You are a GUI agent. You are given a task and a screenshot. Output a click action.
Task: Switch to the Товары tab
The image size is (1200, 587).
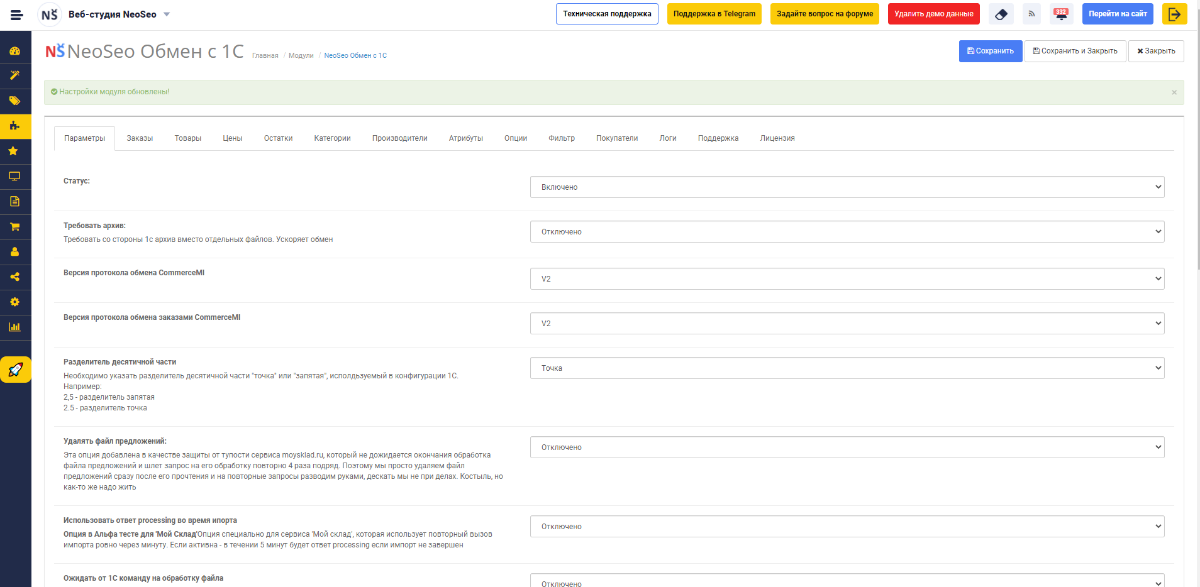tap(188, 139)
